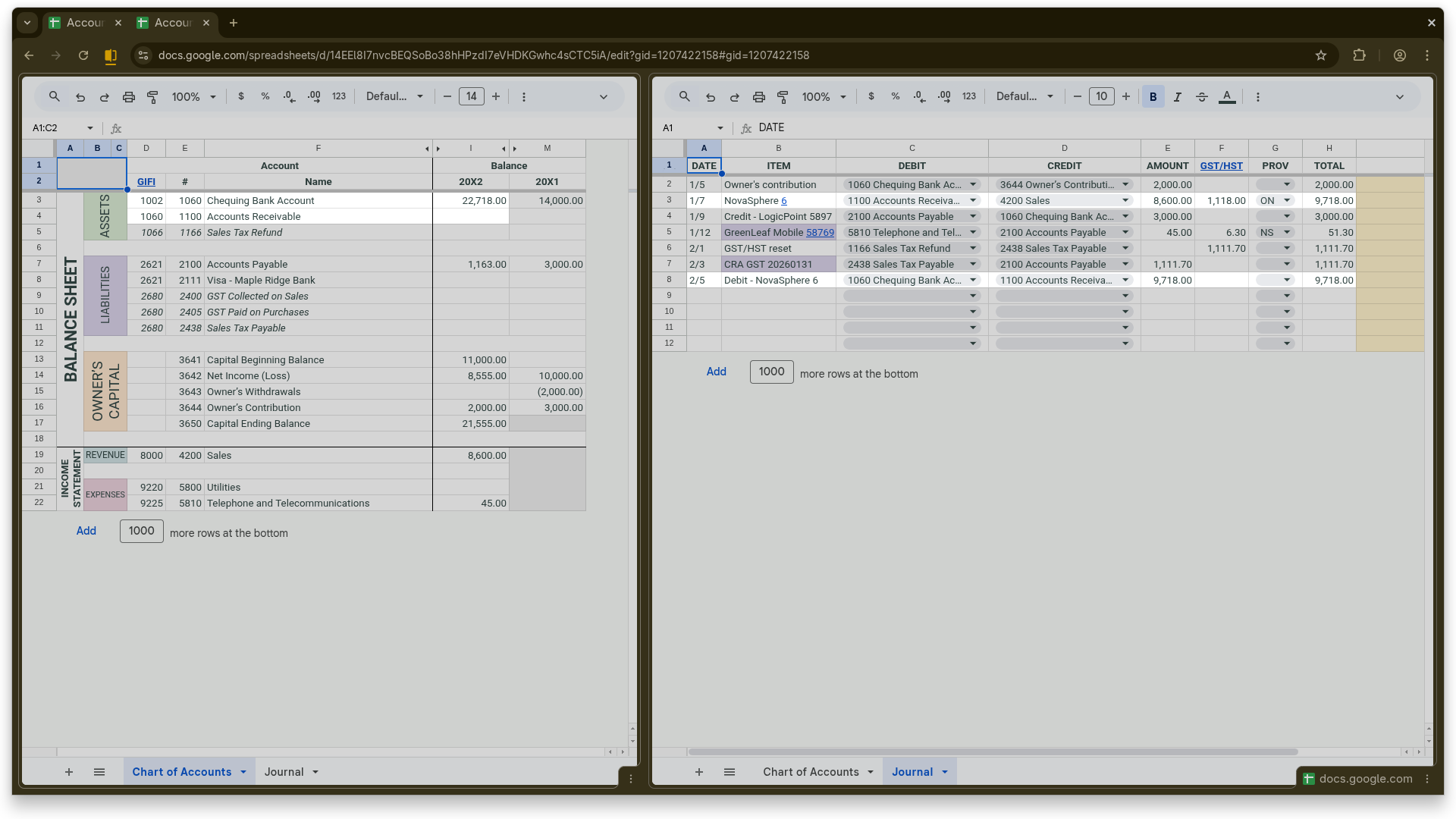Screen dimensions: 1456x819
Task: Click undo icon in right pane toolbar
Action: tap(711, 97)
